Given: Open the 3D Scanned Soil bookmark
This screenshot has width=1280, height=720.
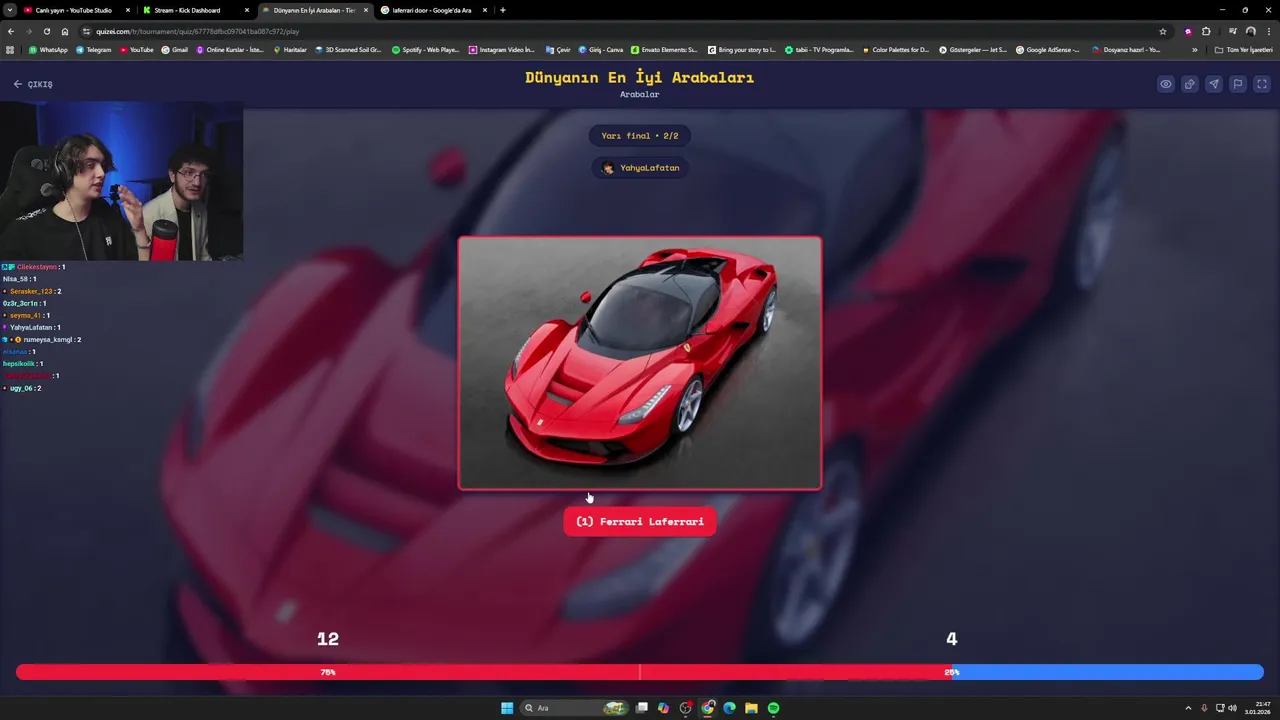Looking at the screenshot, I should click(348, 49).
